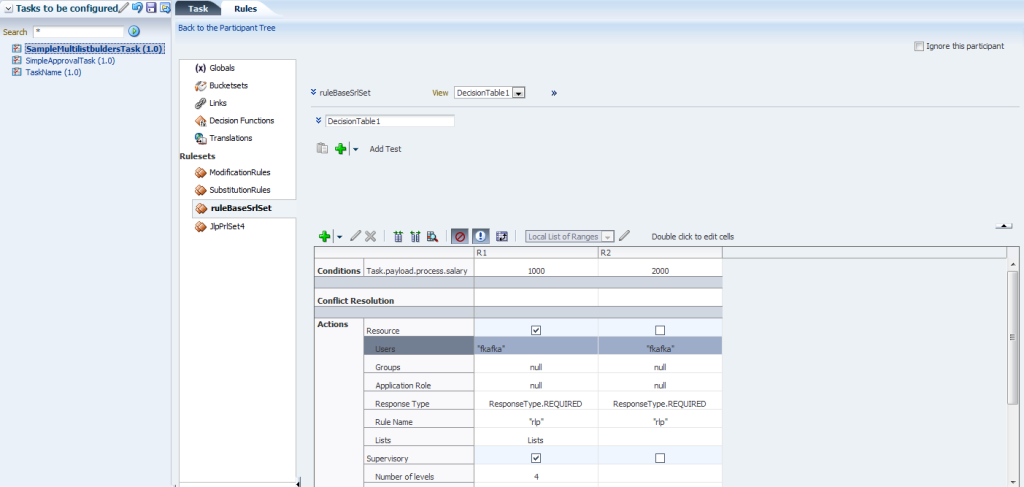Click the revert/undo arrow icon in header
The image size is (1024, 487).
[137, 8]
